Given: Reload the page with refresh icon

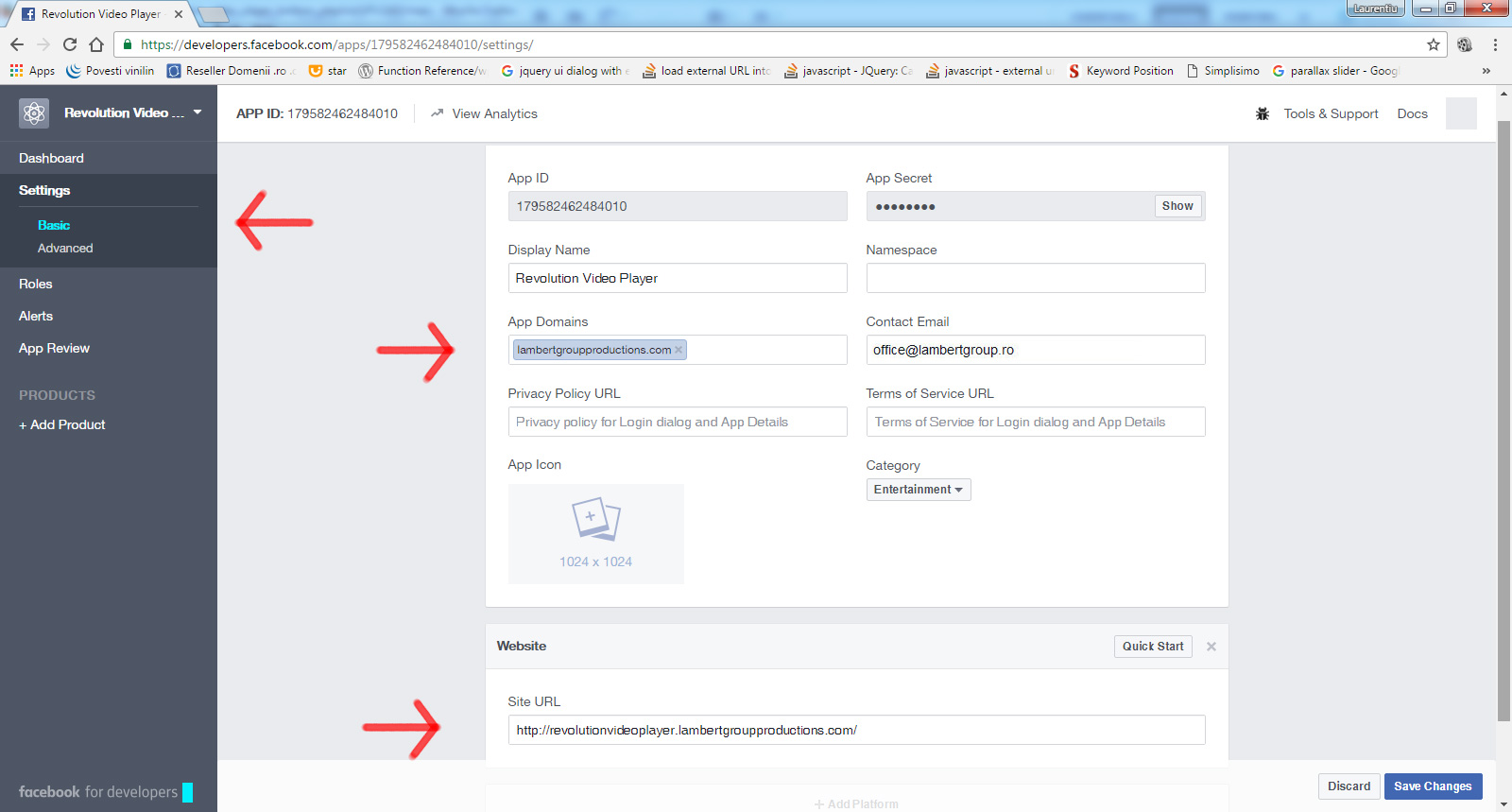Looking at the screenshot, I should pos(70,44).
